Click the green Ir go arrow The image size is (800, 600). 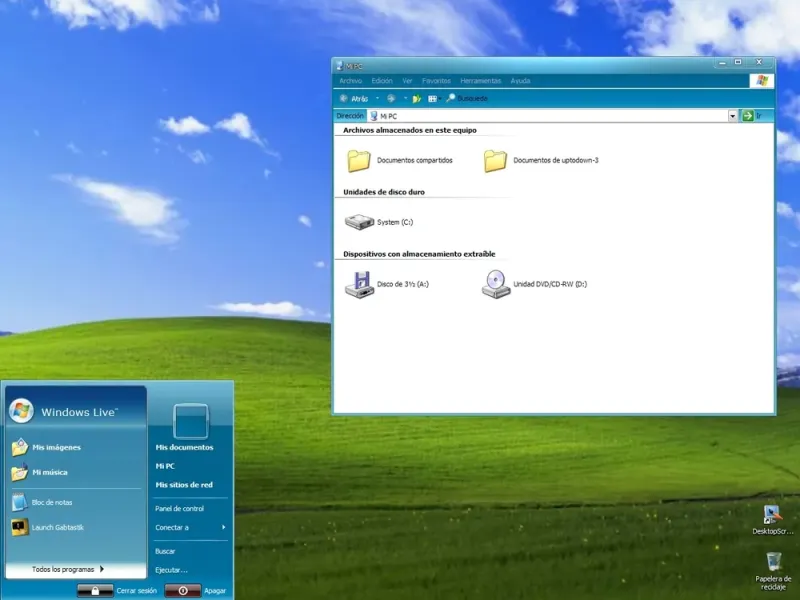[747, 116]
